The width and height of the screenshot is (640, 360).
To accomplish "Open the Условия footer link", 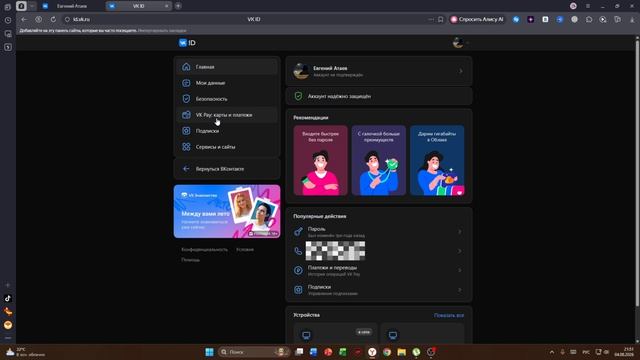I will 245,249.
